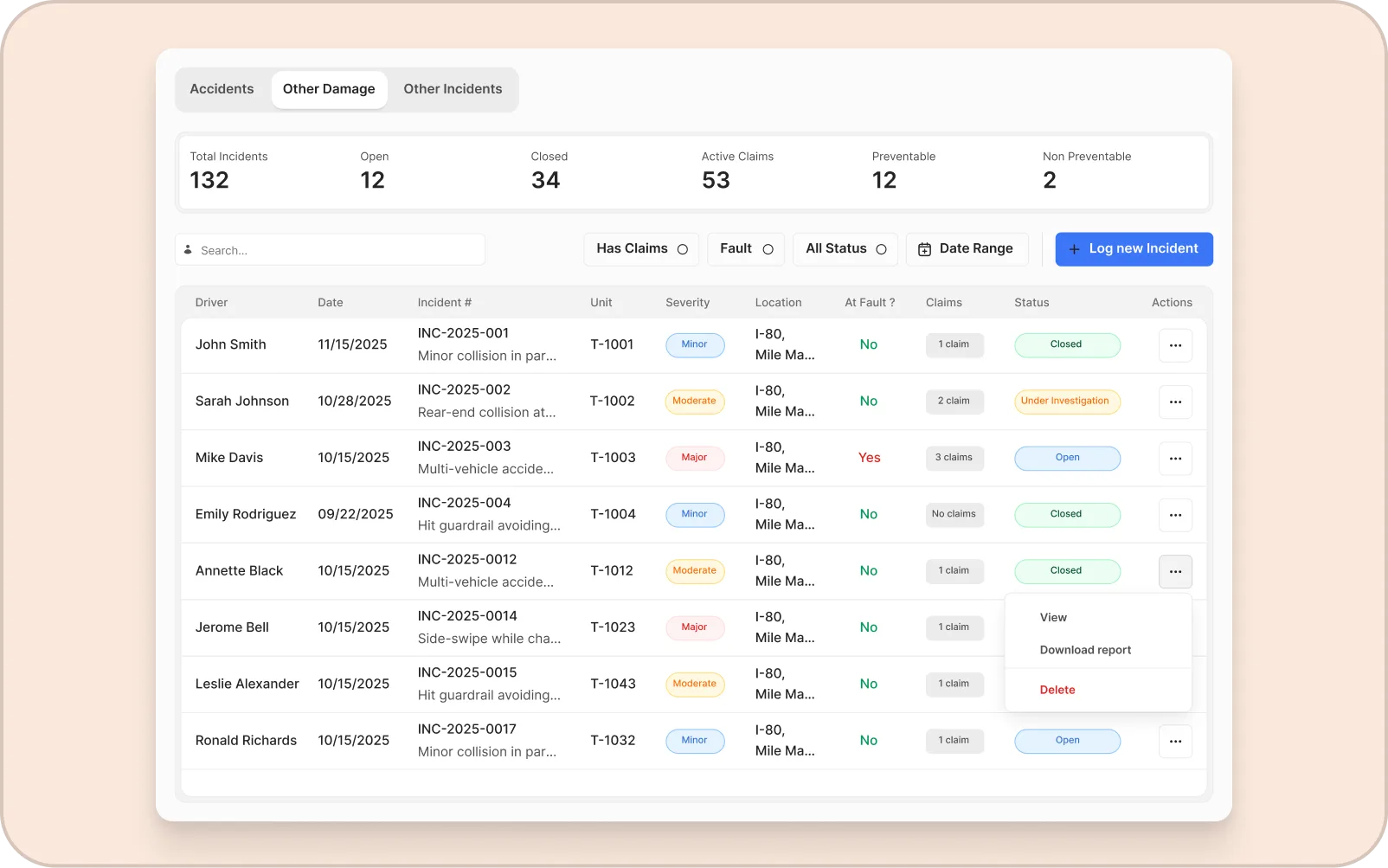Open the Date Range picker
Screen dimensions: 1388x868
[967, 249]
